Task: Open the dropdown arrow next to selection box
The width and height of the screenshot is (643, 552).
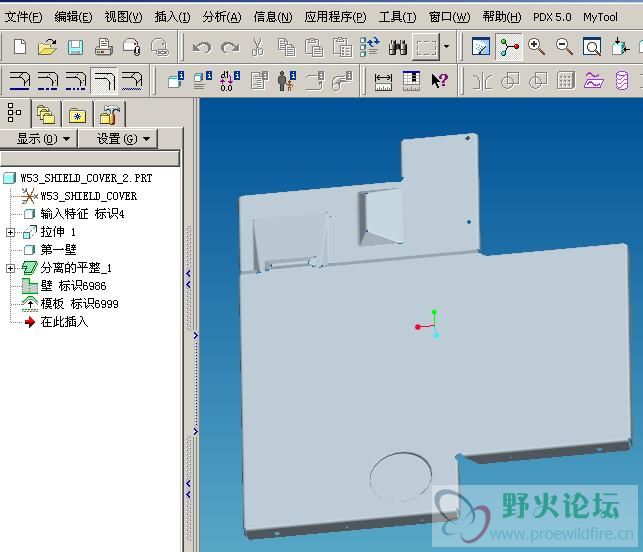Action: pos(447,47)
